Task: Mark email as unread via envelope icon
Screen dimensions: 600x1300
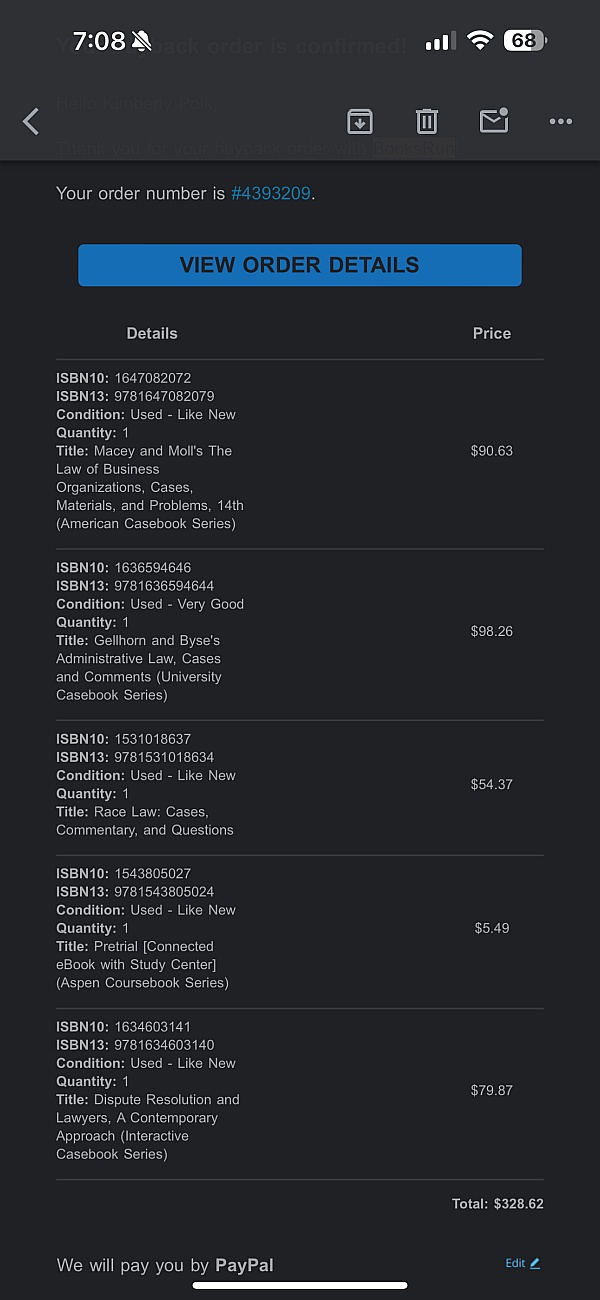Action: coord(494,121)
